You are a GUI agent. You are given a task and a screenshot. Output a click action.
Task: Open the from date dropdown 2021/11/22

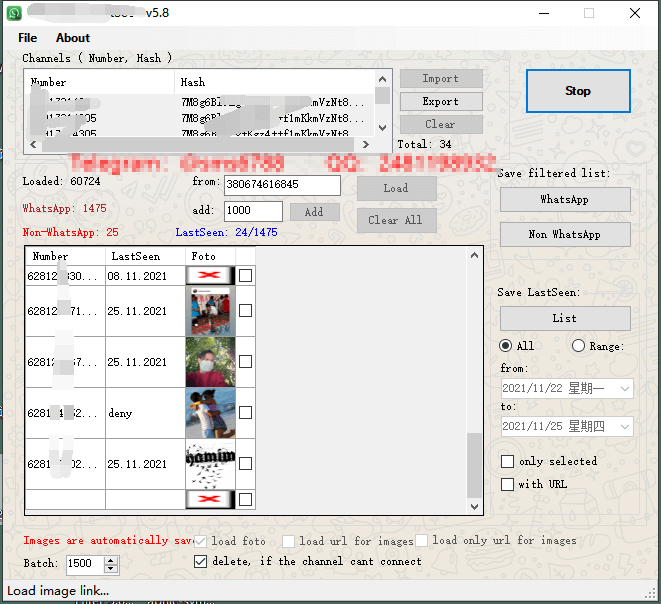point(625,389)
